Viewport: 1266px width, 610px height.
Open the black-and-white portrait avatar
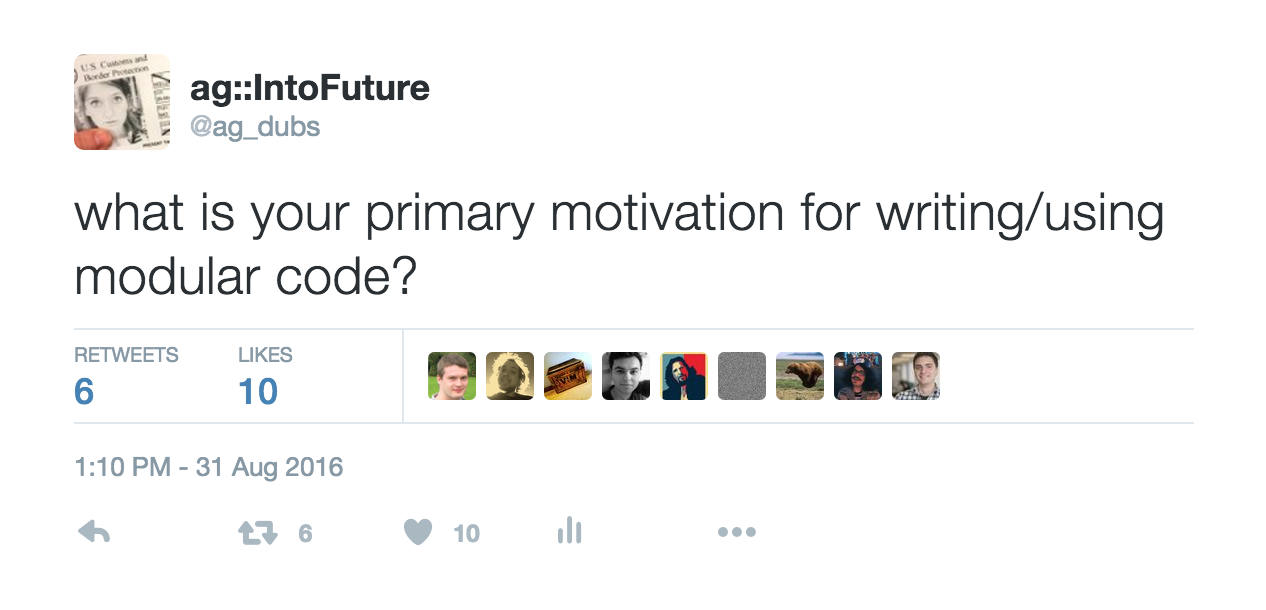626,376
